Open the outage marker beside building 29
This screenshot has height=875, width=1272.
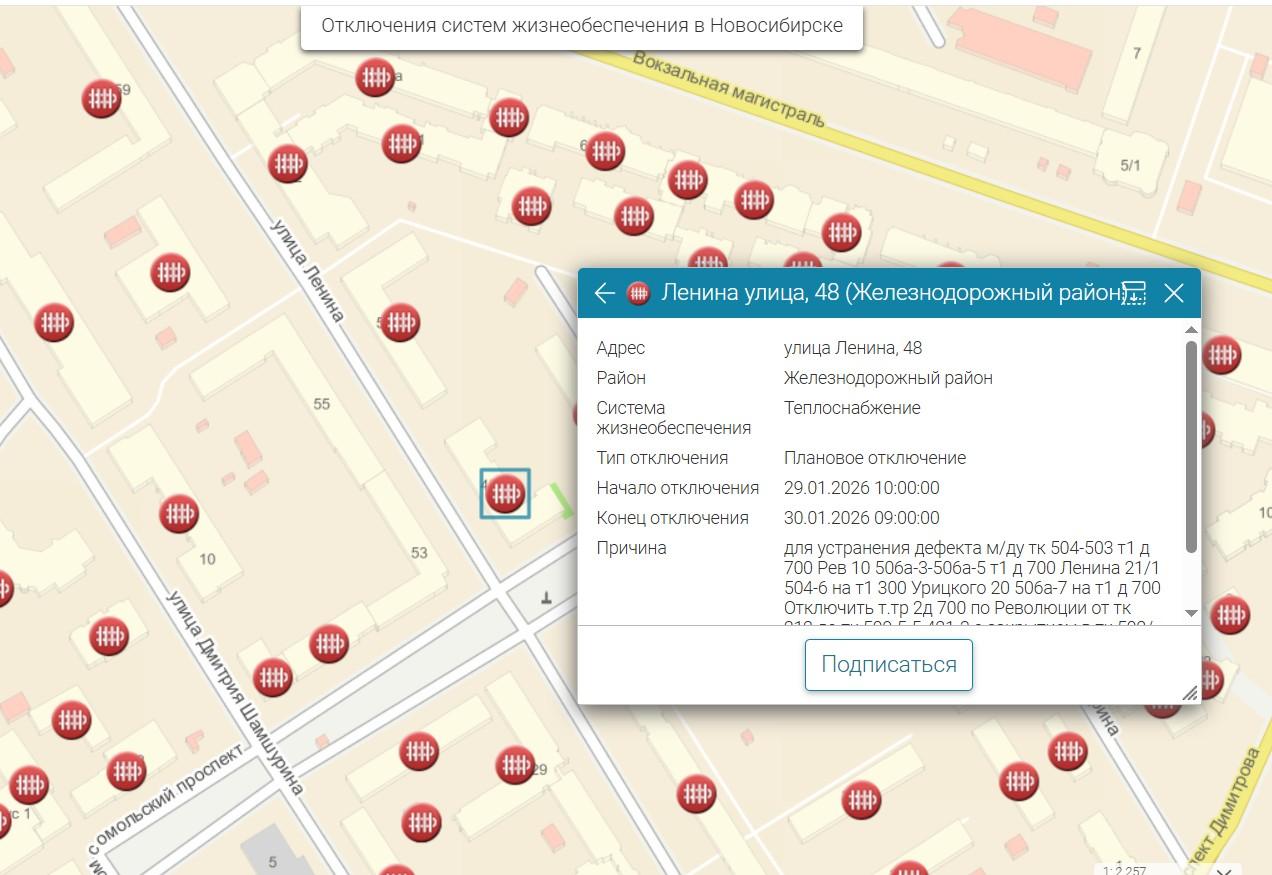[x=515, y=766]
